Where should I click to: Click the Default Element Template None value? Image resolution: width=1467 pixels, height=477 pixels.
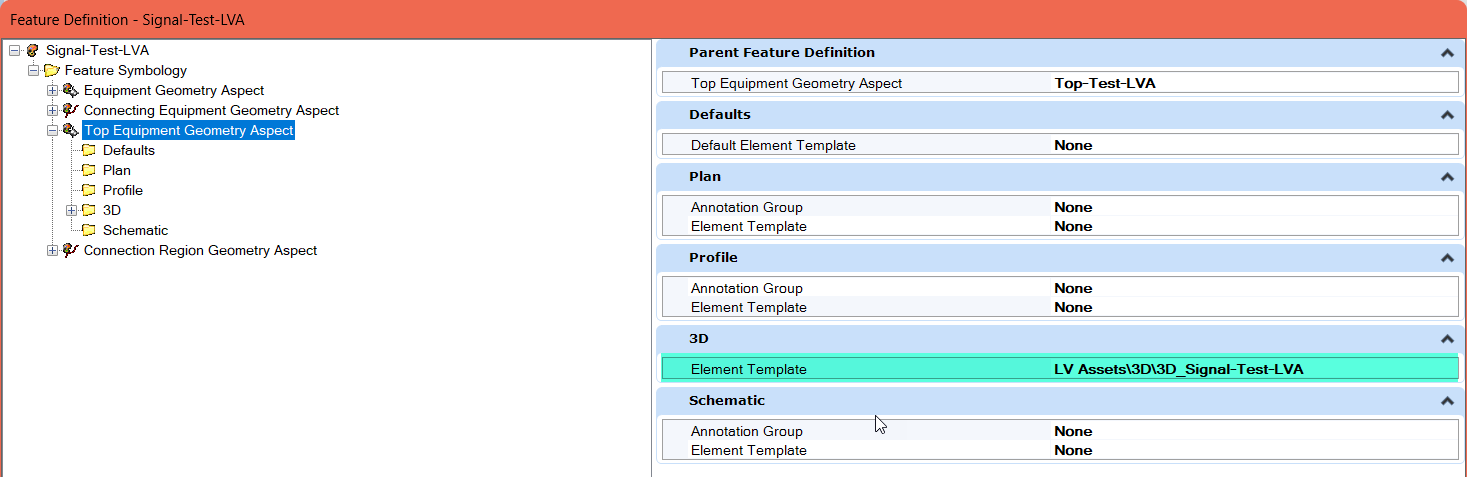click(x=1073, y=145)
